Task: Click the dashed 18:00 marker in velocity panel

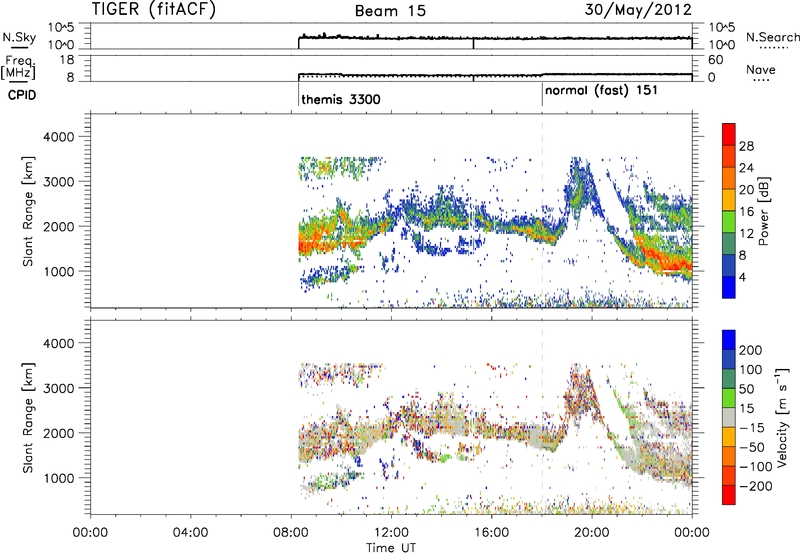Action: tap(542, 417)
